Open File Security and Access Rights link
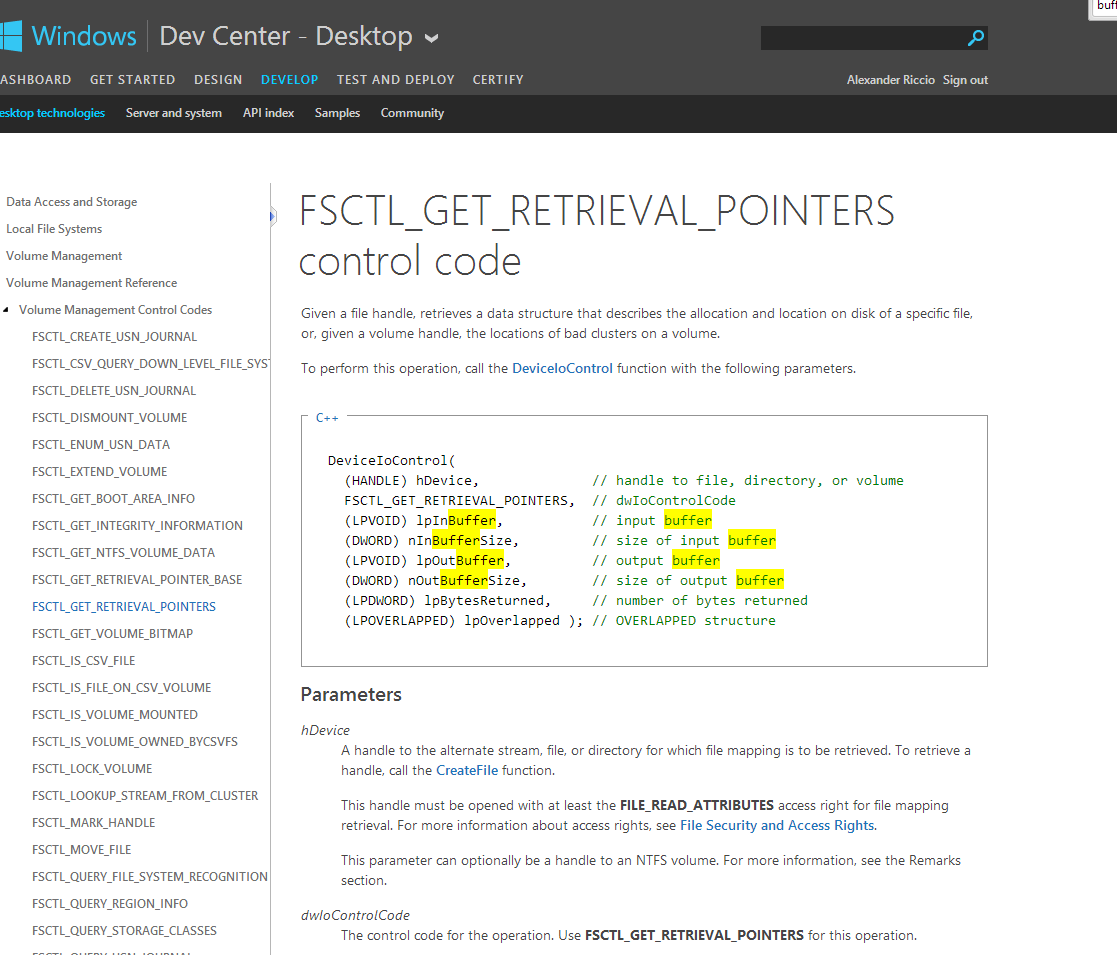Screen dimensions: 1117x955 777,825
